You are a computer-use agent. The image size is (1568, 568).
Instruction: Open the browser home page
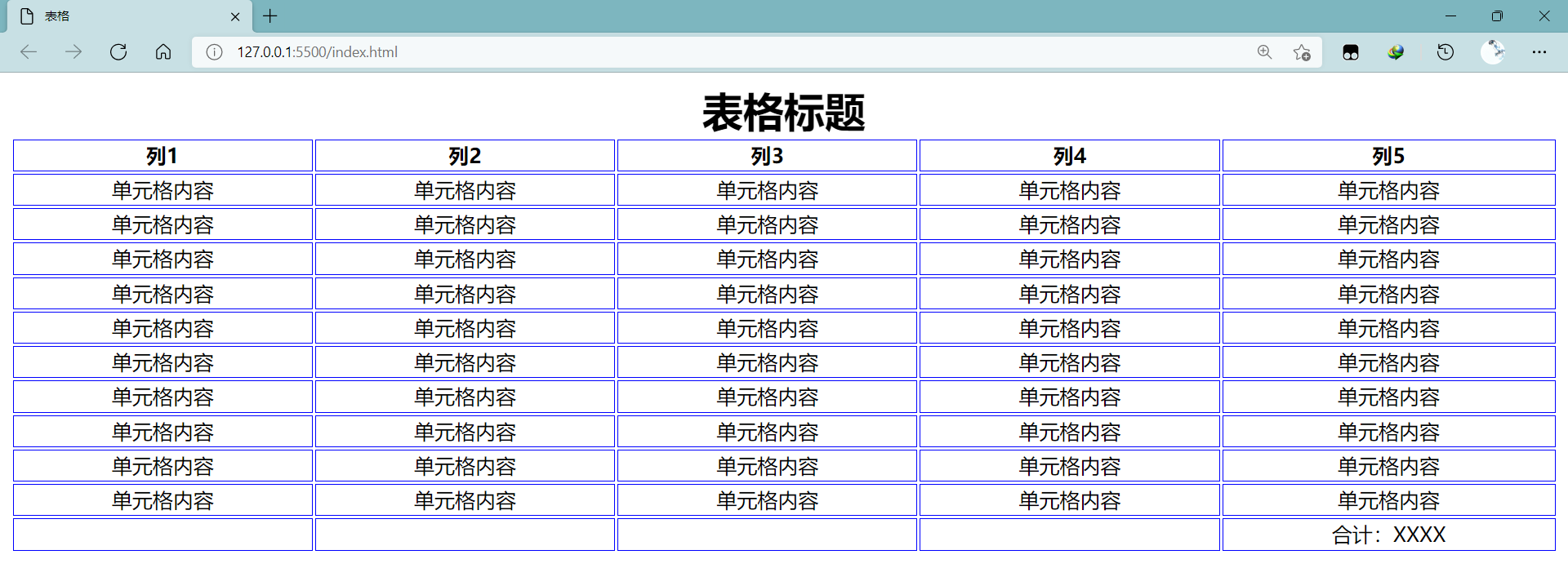(163, 52)
